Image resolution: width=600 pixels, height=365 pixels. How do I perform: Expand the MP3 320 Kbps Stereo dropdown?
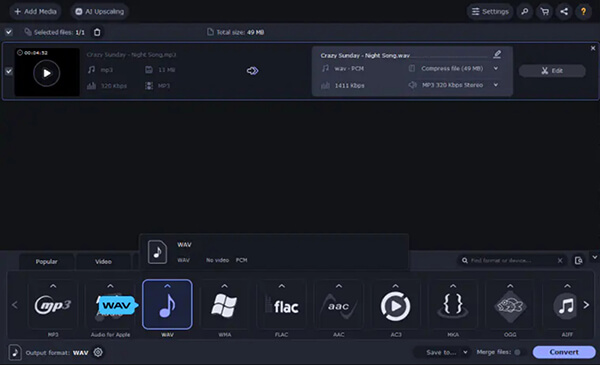tap(496, 85)
